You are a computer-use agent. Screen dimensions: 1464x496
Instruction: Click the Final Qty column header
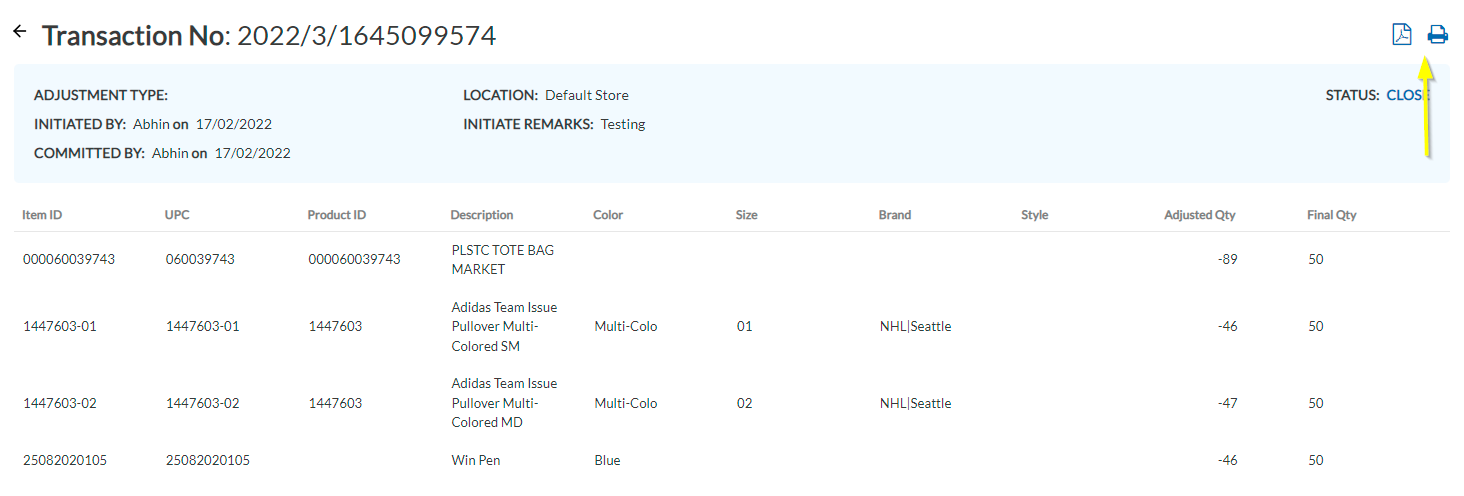pos(1331,215)
